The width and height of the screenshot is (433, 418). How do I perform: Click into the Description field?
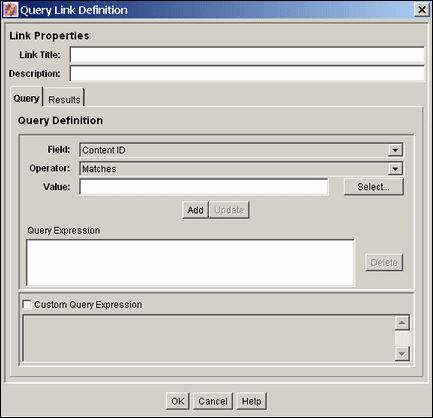point(247,74)
